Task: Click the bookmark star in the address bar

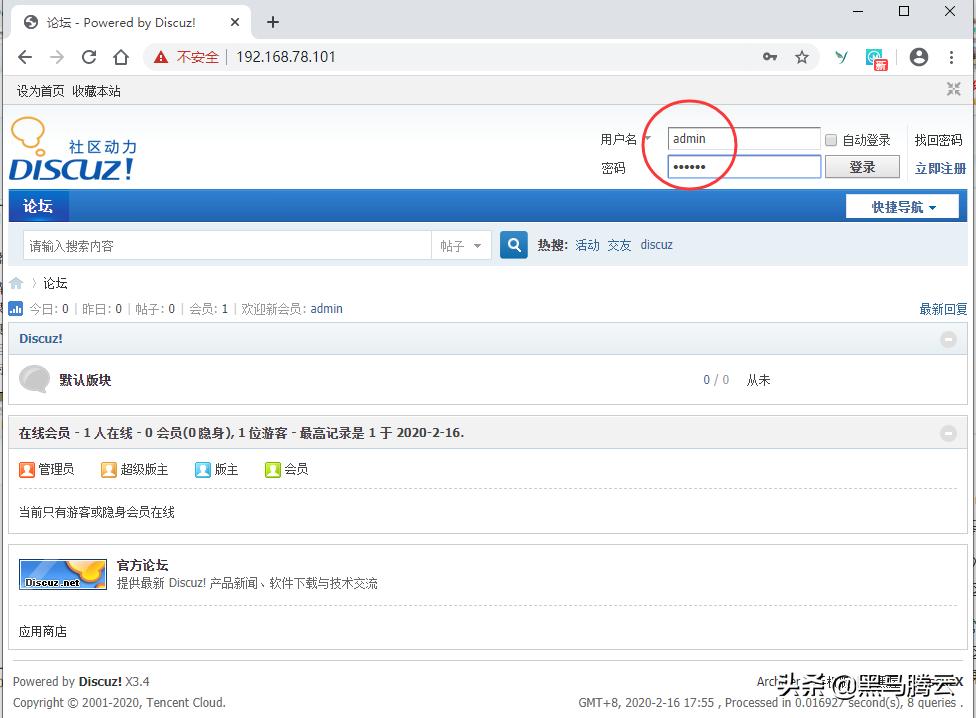Action: coord(802,57)
